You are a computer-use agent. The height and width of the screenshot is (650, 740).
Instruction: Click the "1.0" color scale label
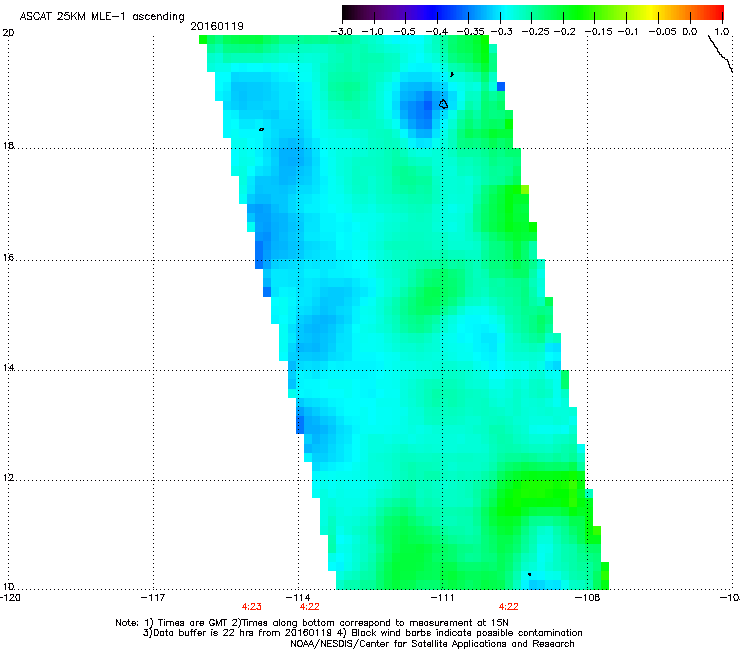tap(722, 32)
